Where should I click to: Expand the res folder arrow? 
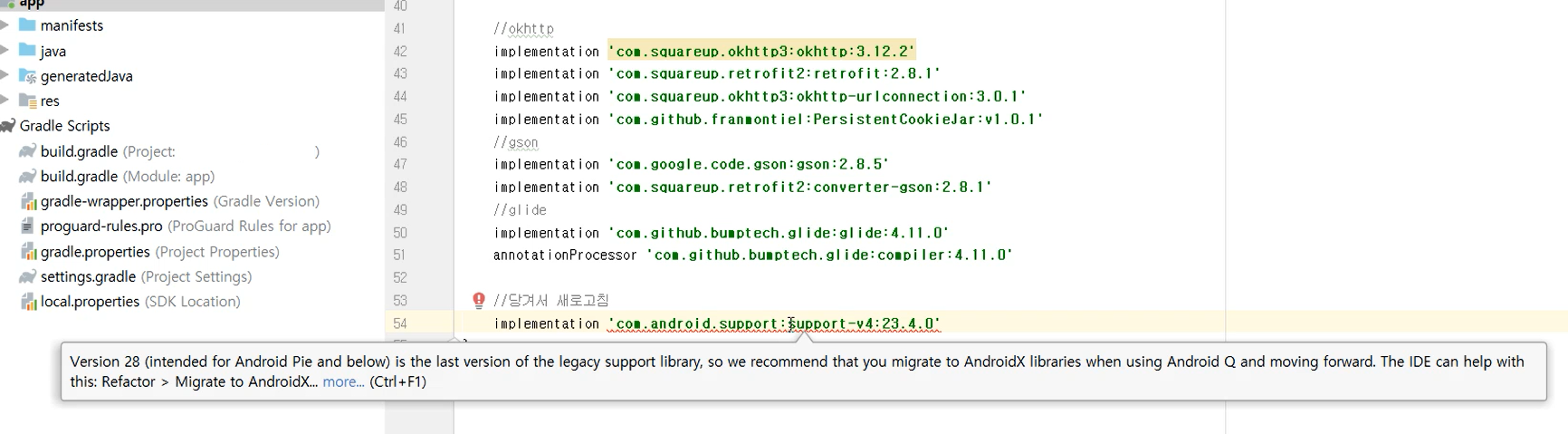pos(5,101)
